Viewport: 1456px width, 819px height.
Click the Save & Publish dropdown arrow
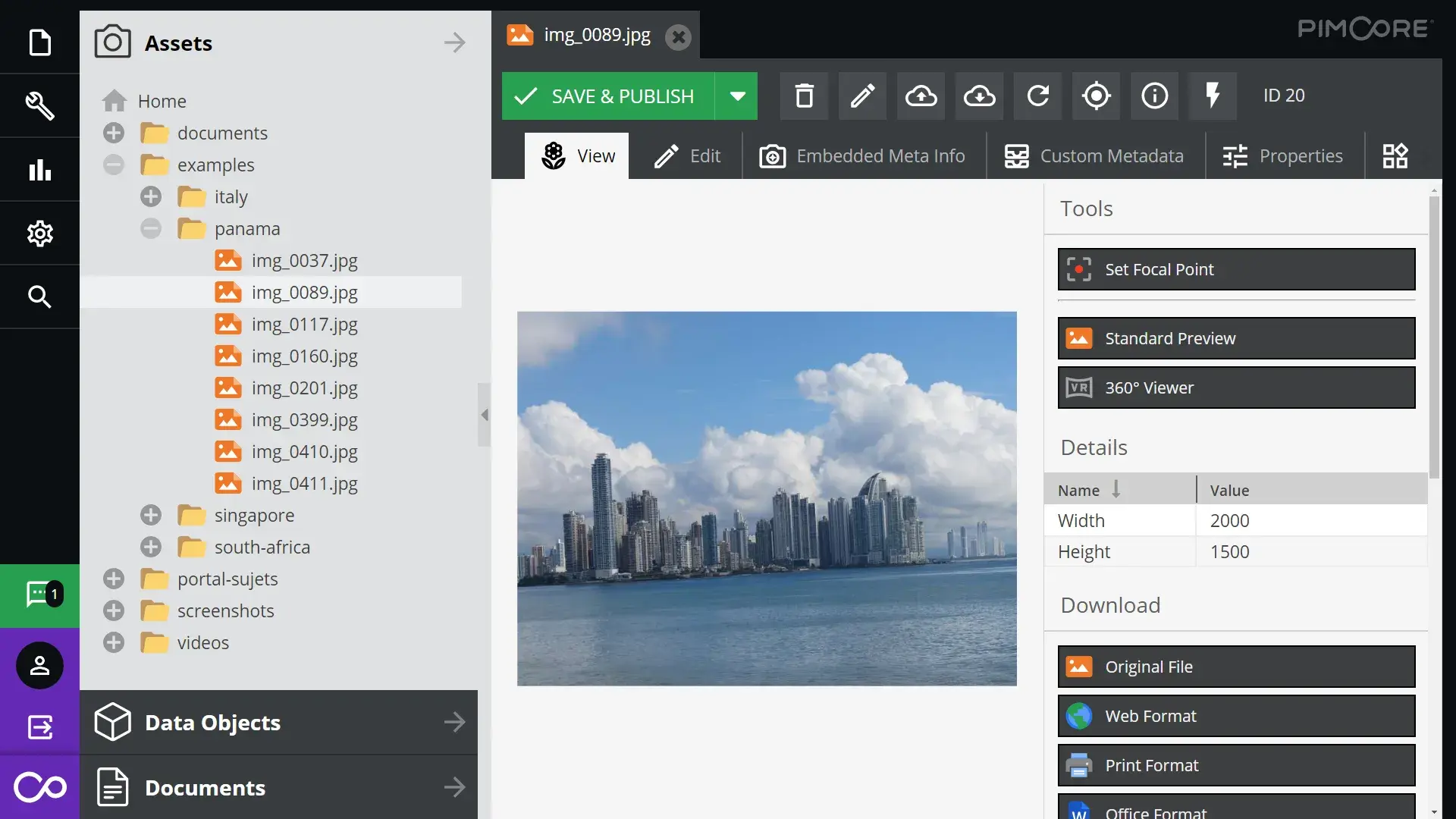736,95
